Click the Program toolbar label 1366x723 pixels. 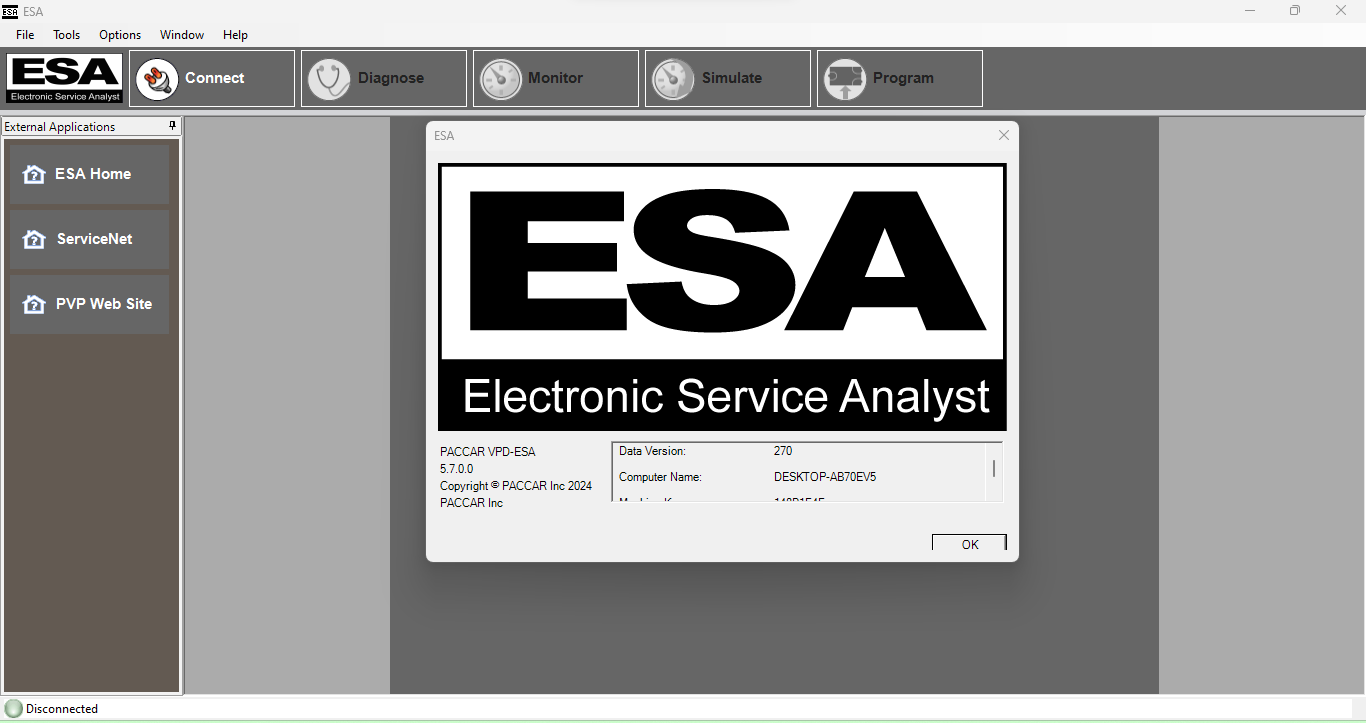(x=903, y=78)
